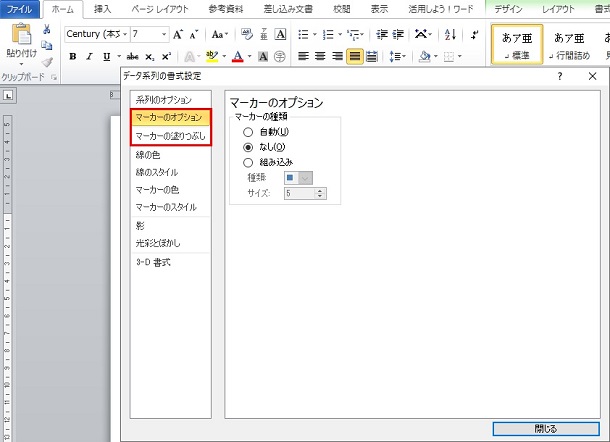Click the 標準 style thumbnail
Viewport: 610px width, 442px height.
(x=517, y=44)
